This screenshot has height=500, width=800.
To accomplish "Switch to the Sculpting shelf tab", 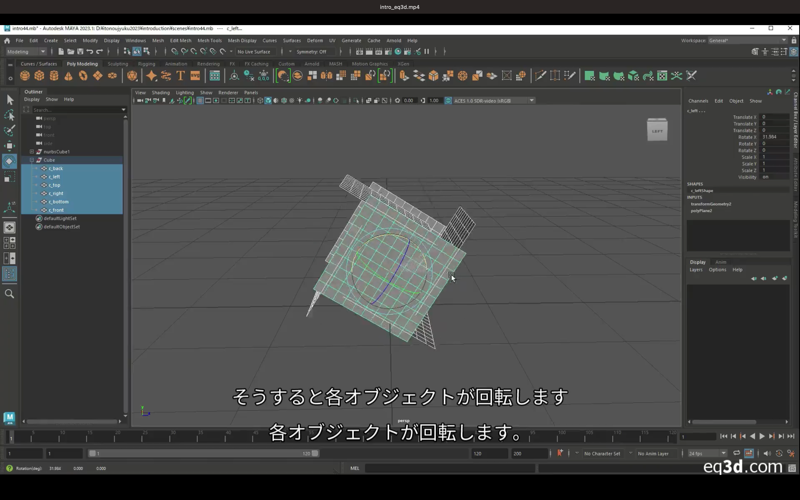I will coord(118,64).
